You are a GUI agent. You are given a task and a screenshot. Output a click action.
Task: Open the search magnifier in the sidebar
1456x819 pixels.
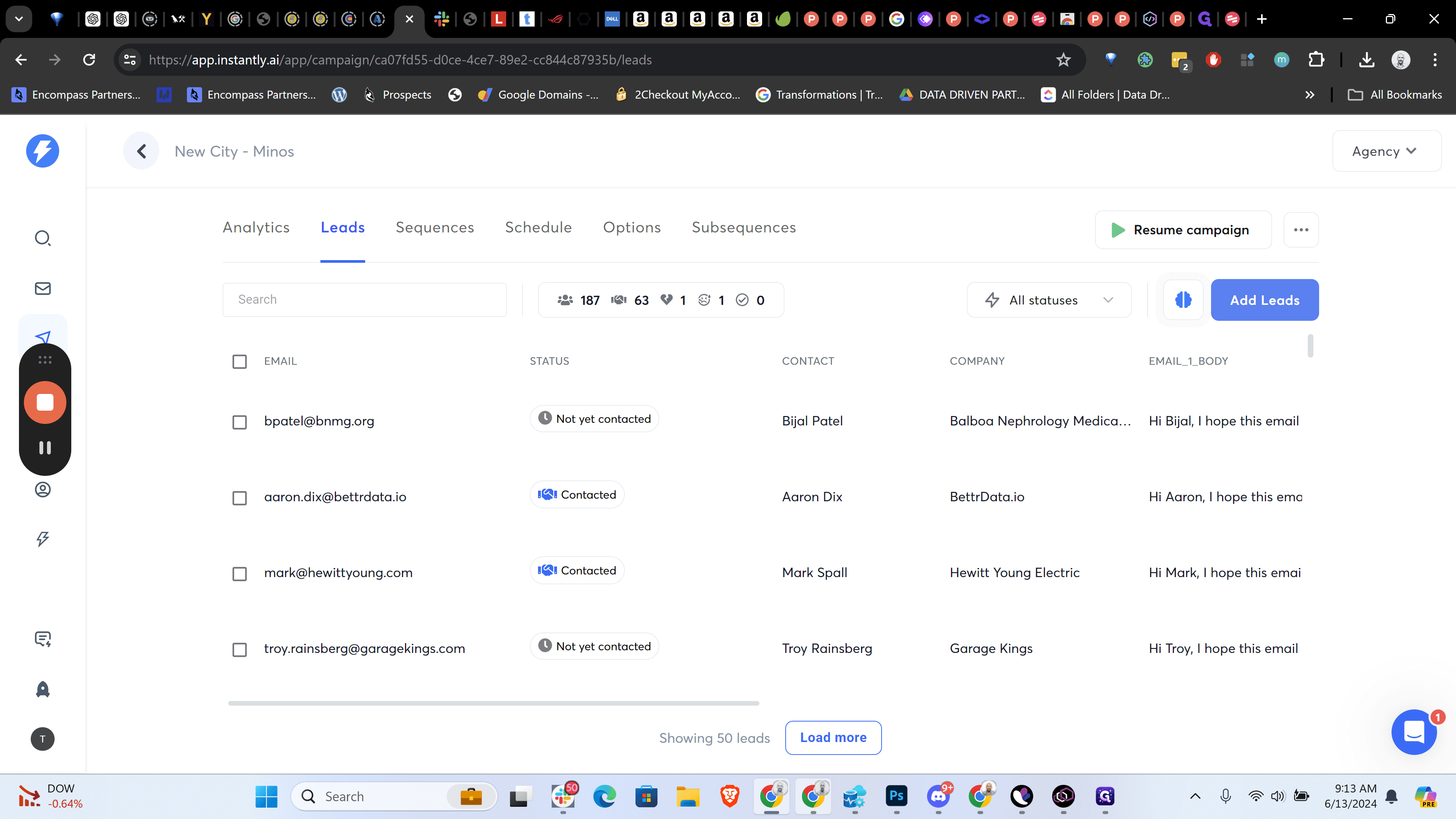tap(43, 238)
